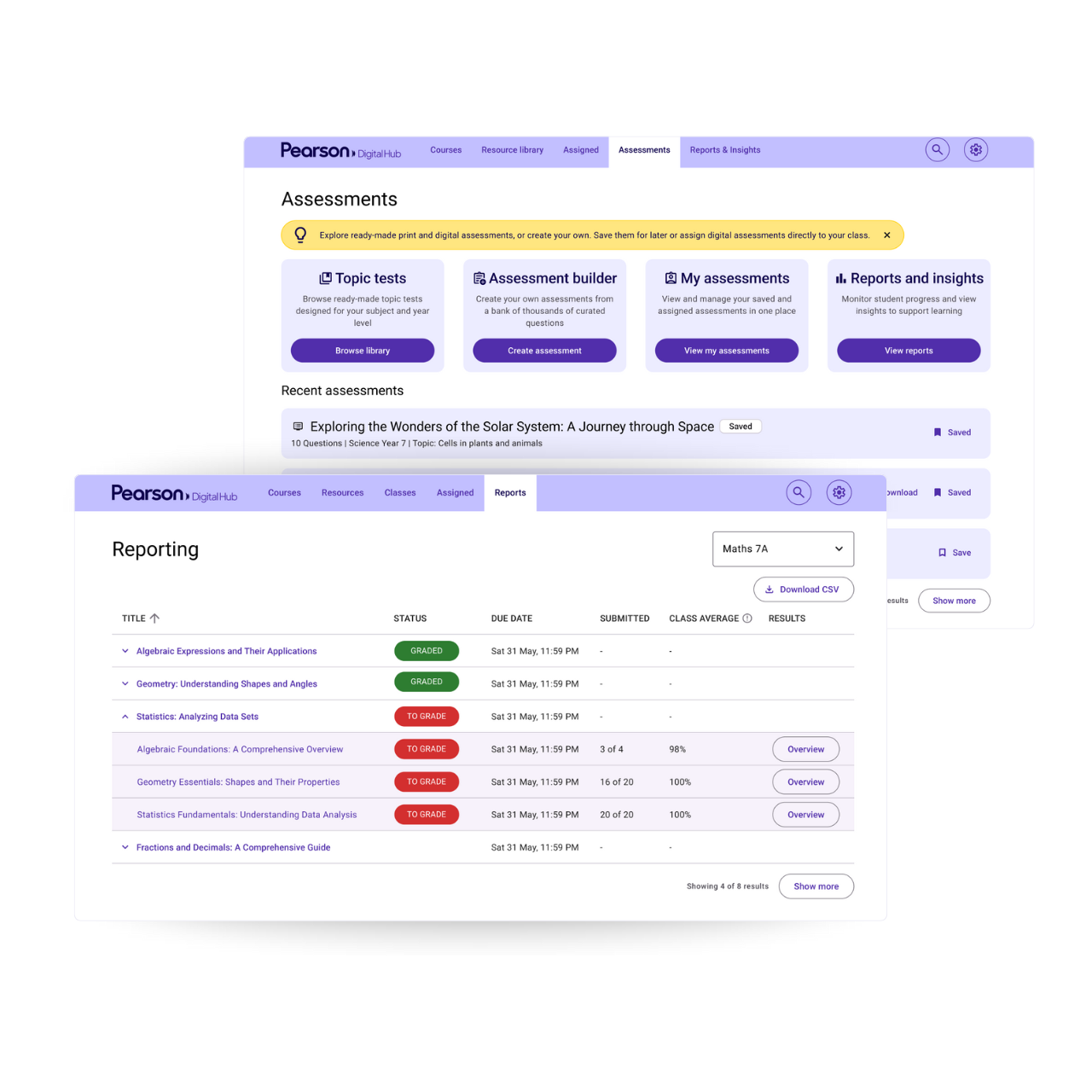Expand Algebraic Expressions and Their Applications row
1092x1092 pixels.
pyautogui.click(x=125, y=651)
